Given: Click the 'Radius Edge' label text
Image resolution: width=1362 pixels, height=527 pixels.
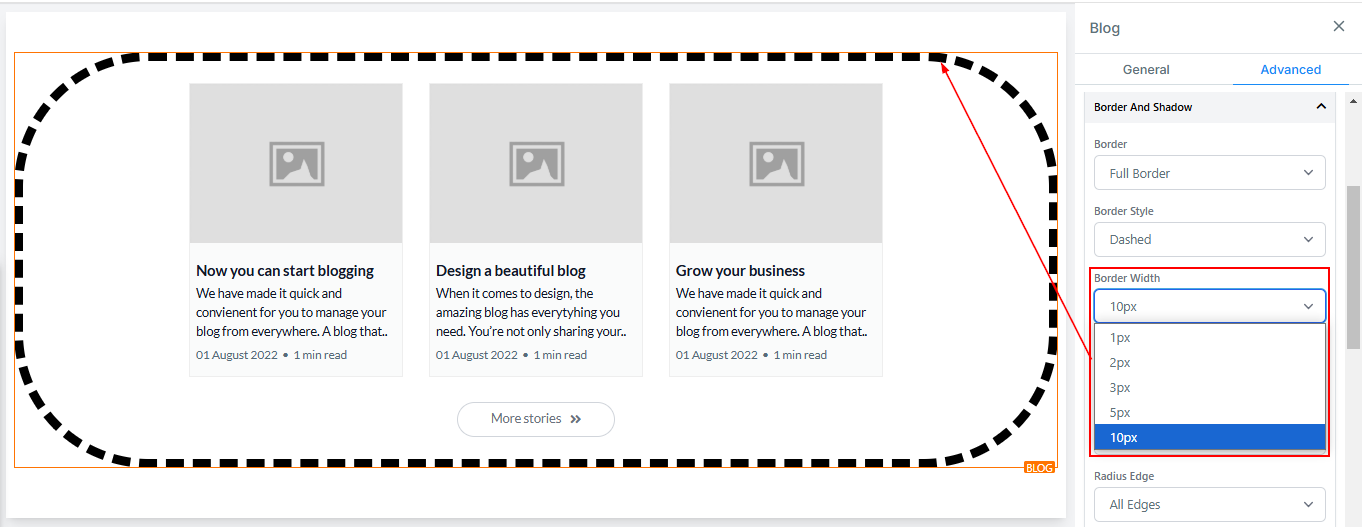Looking at the screenshot, I should click(1124, 477).
